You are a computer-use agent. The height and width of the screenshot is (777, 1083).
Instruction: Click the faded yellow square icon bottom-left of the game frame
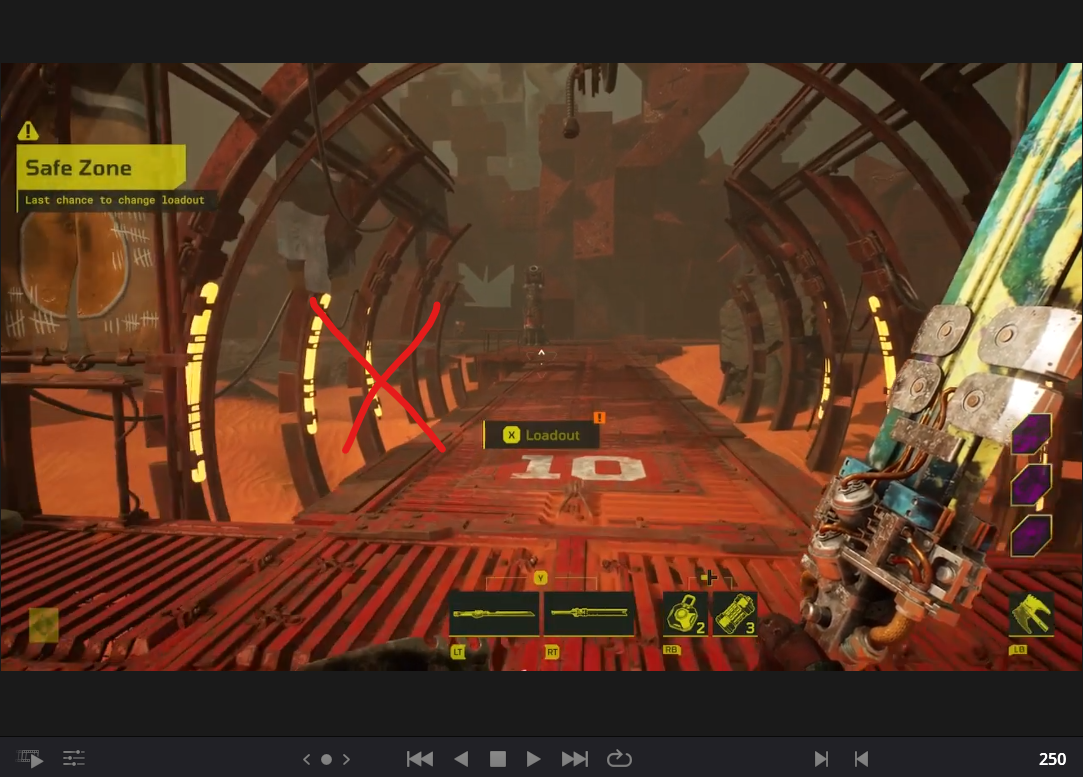tap(44, 625)
